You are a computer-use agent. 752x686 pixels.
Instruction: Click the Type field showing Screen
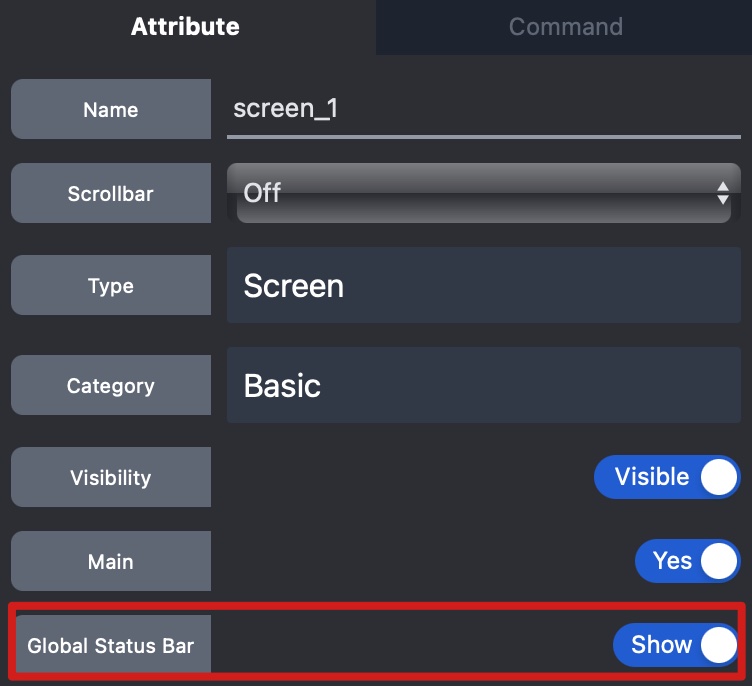(483, 286)
